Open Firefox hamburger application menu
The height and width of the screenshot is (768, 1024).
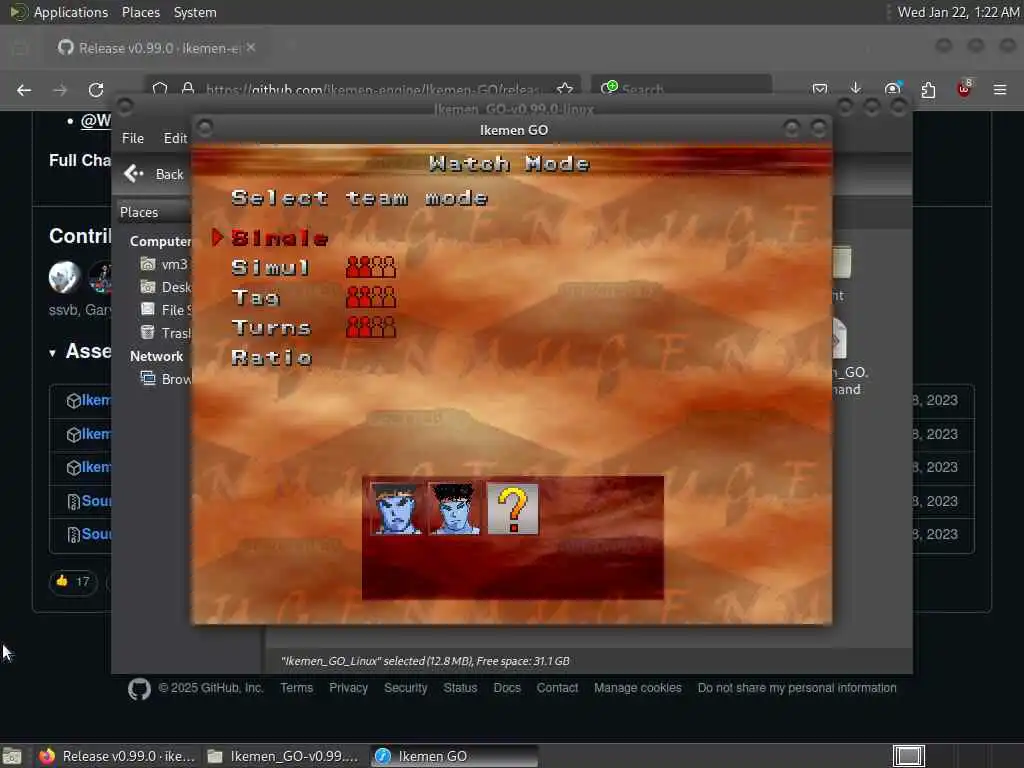1000,89
